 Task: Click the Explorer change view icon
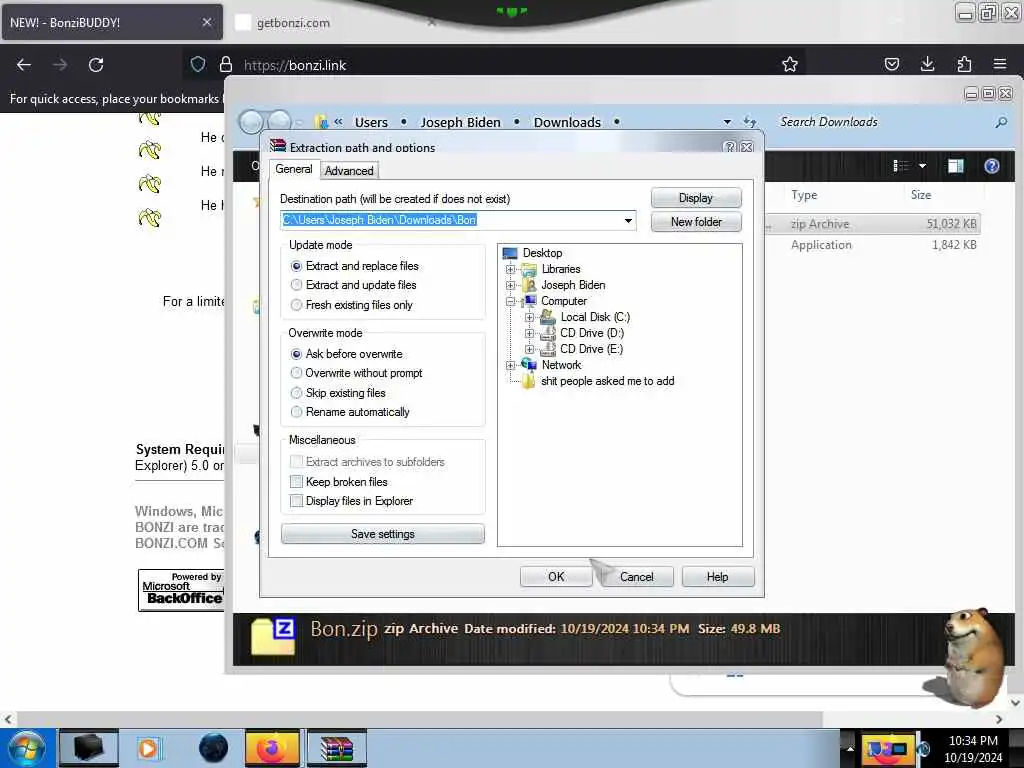point(901,166)
